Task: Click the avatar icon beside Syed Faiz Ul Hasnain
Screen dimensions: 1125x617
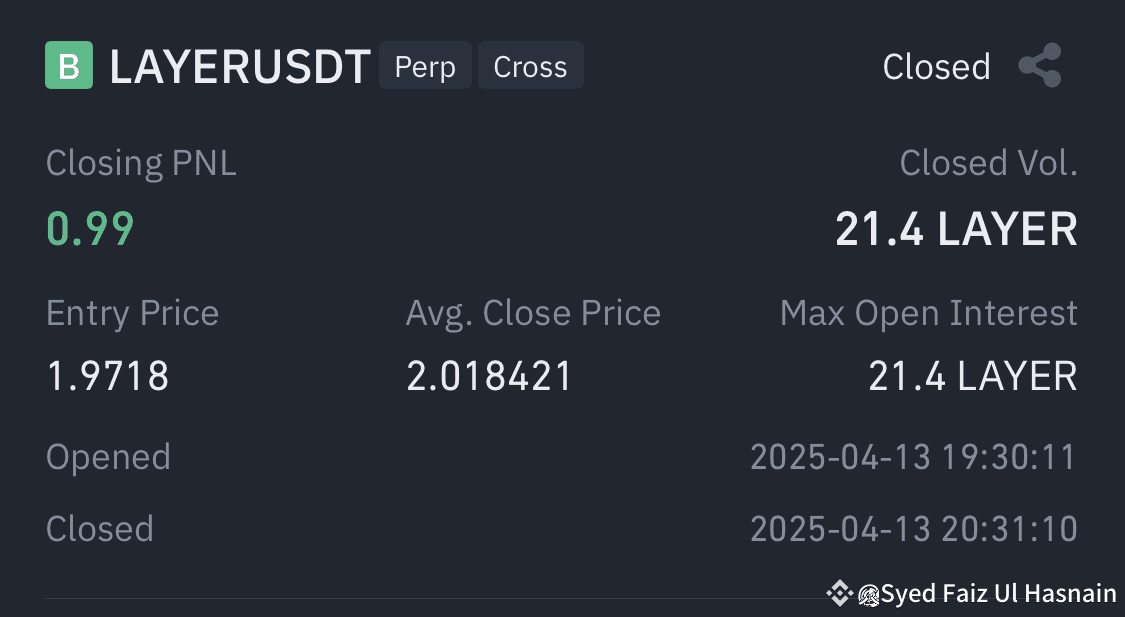Action: pos(869,595)
